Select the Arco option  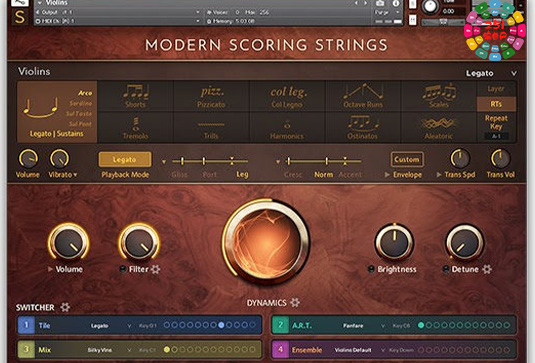pos(85,93)
